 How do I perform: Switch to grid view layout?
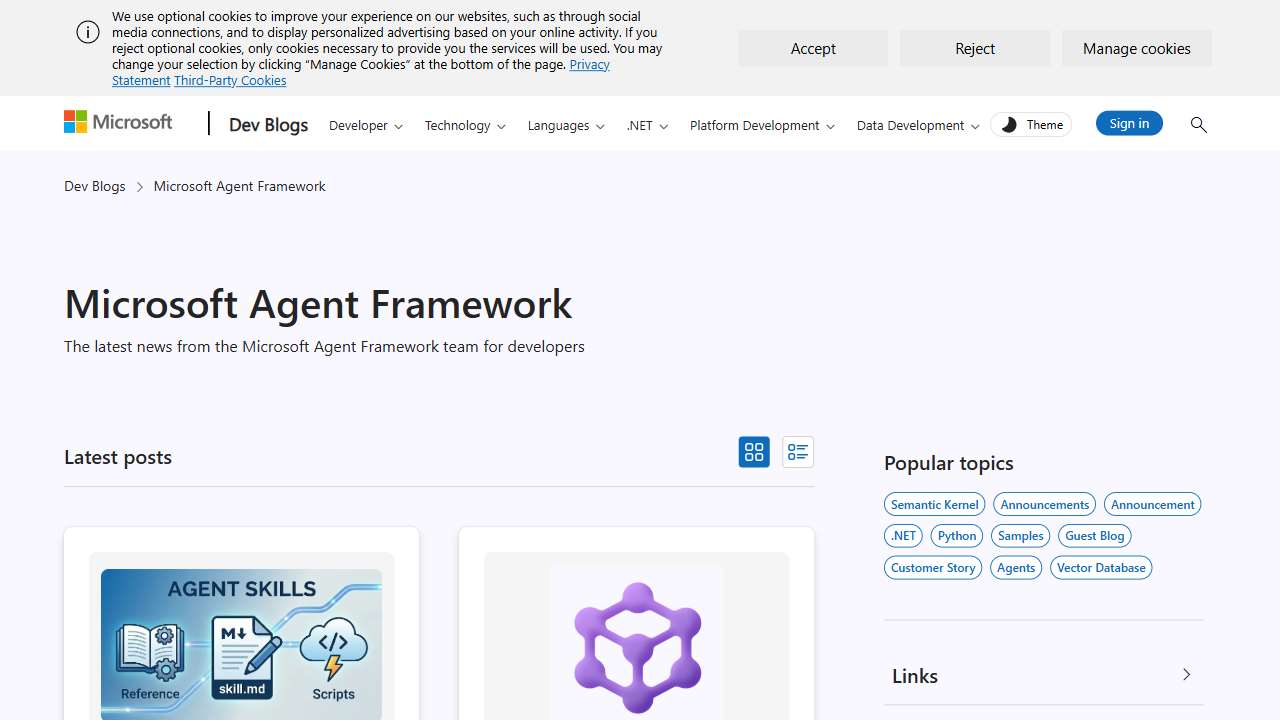coord(754,452)
